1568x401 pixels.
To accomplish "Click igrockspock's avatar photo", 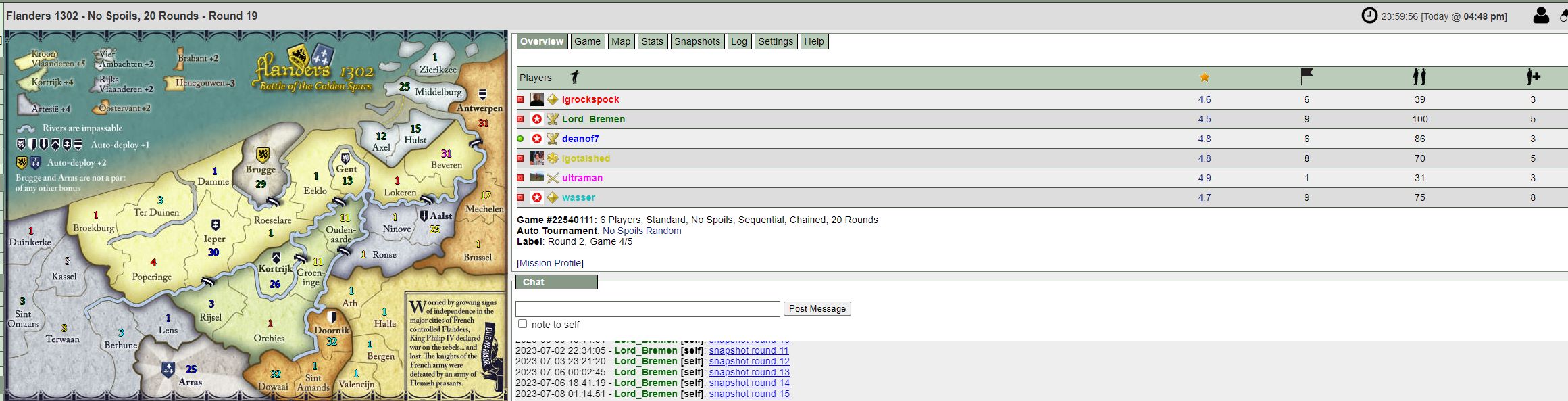I will (x=536, y=99).
